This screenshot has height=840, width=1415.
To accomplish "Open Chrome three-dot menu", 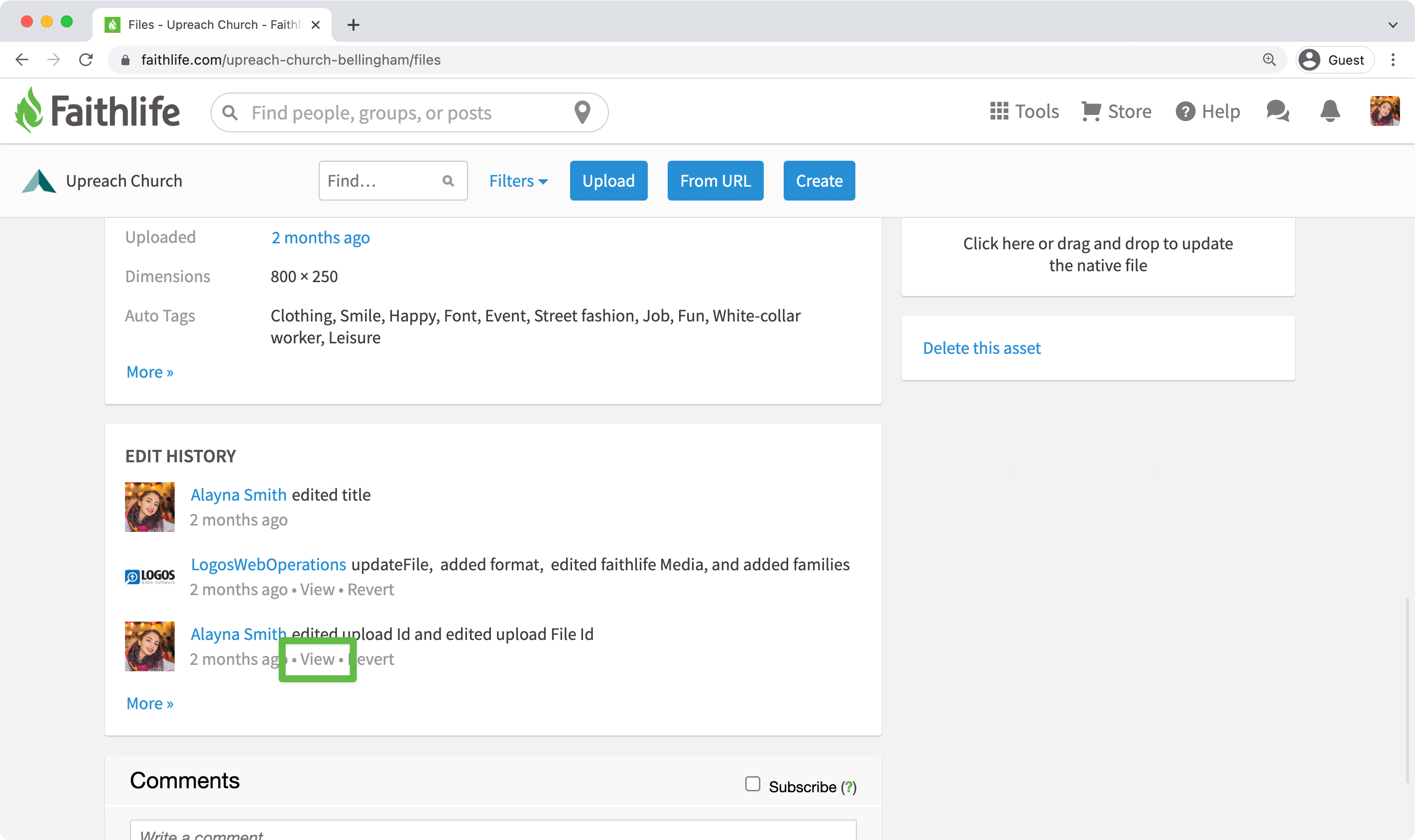I will (x=1393, y=59).
